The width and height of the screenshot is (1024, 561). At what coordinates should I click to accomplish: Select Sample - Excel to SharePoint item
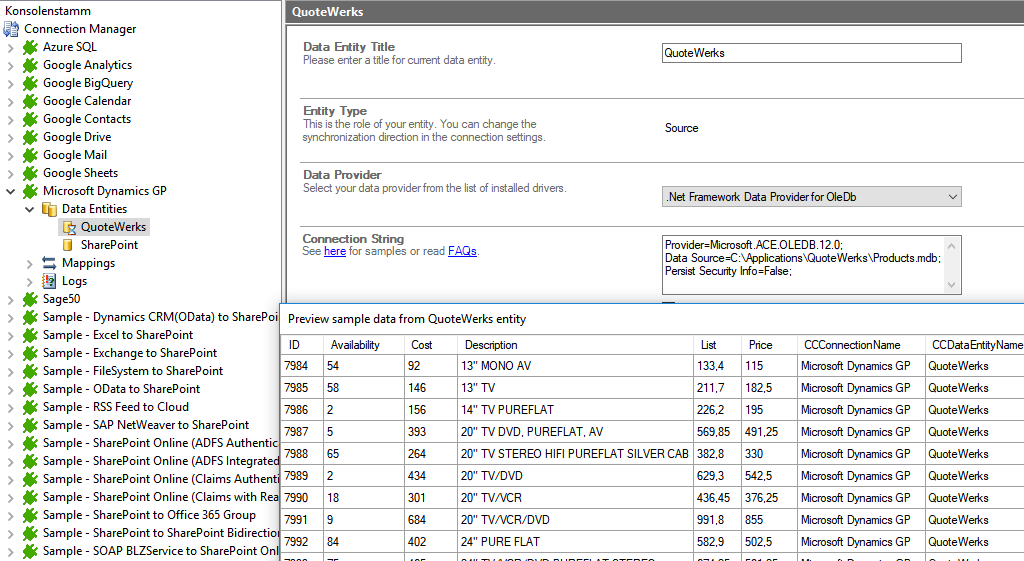coord(118,335)
